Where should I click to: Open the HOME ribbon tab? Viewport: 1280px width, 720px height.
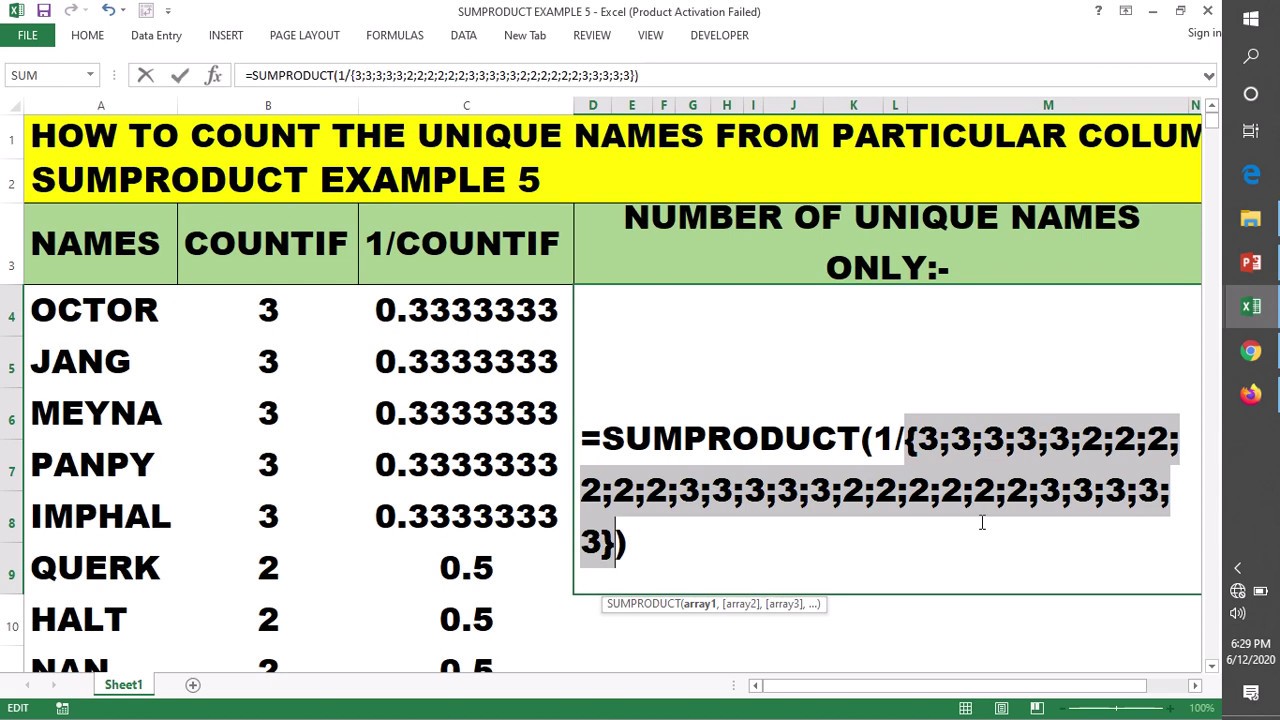87,35
